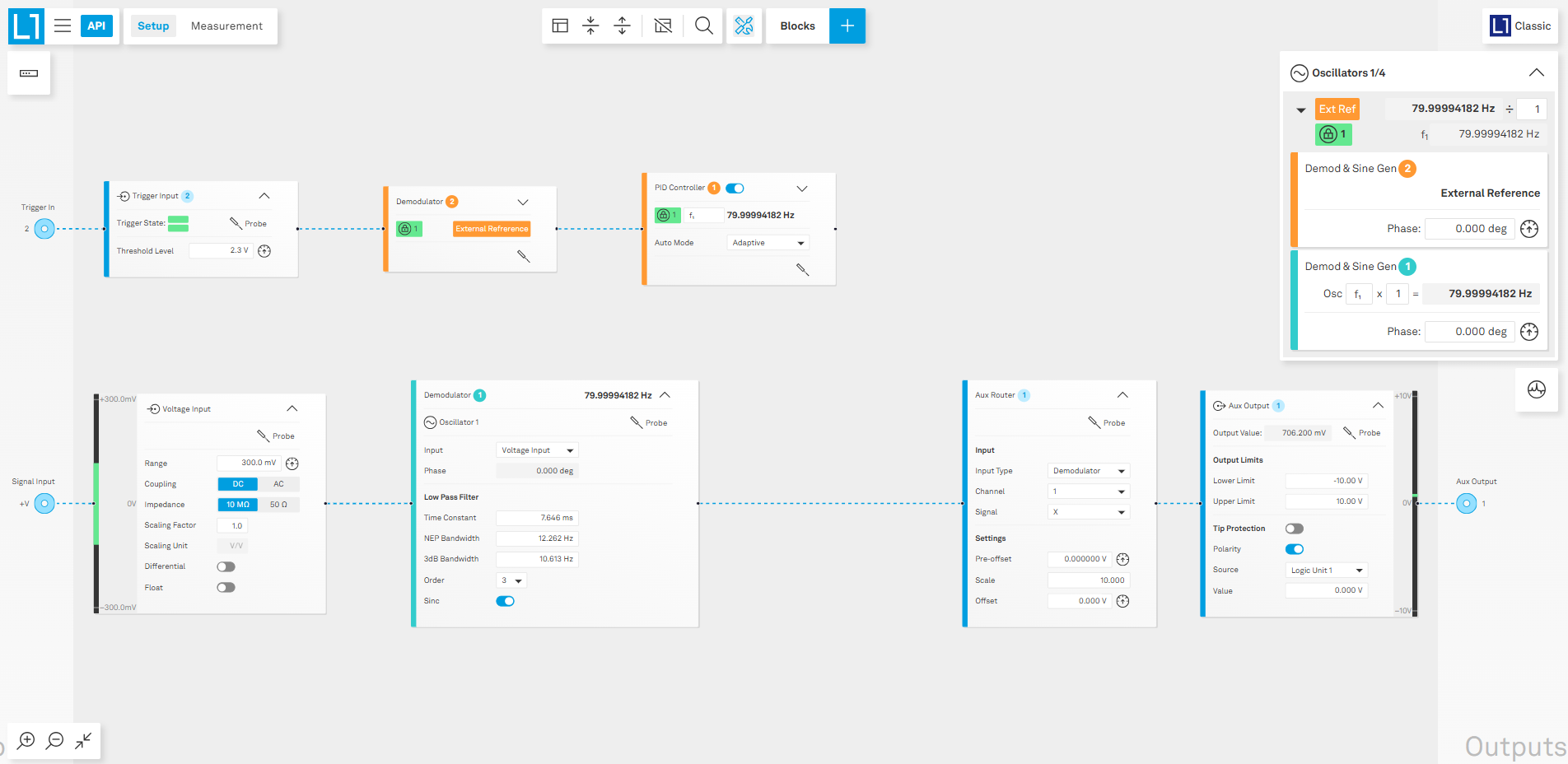
Task: Select the Setup tab
Action: pos(153,26)
